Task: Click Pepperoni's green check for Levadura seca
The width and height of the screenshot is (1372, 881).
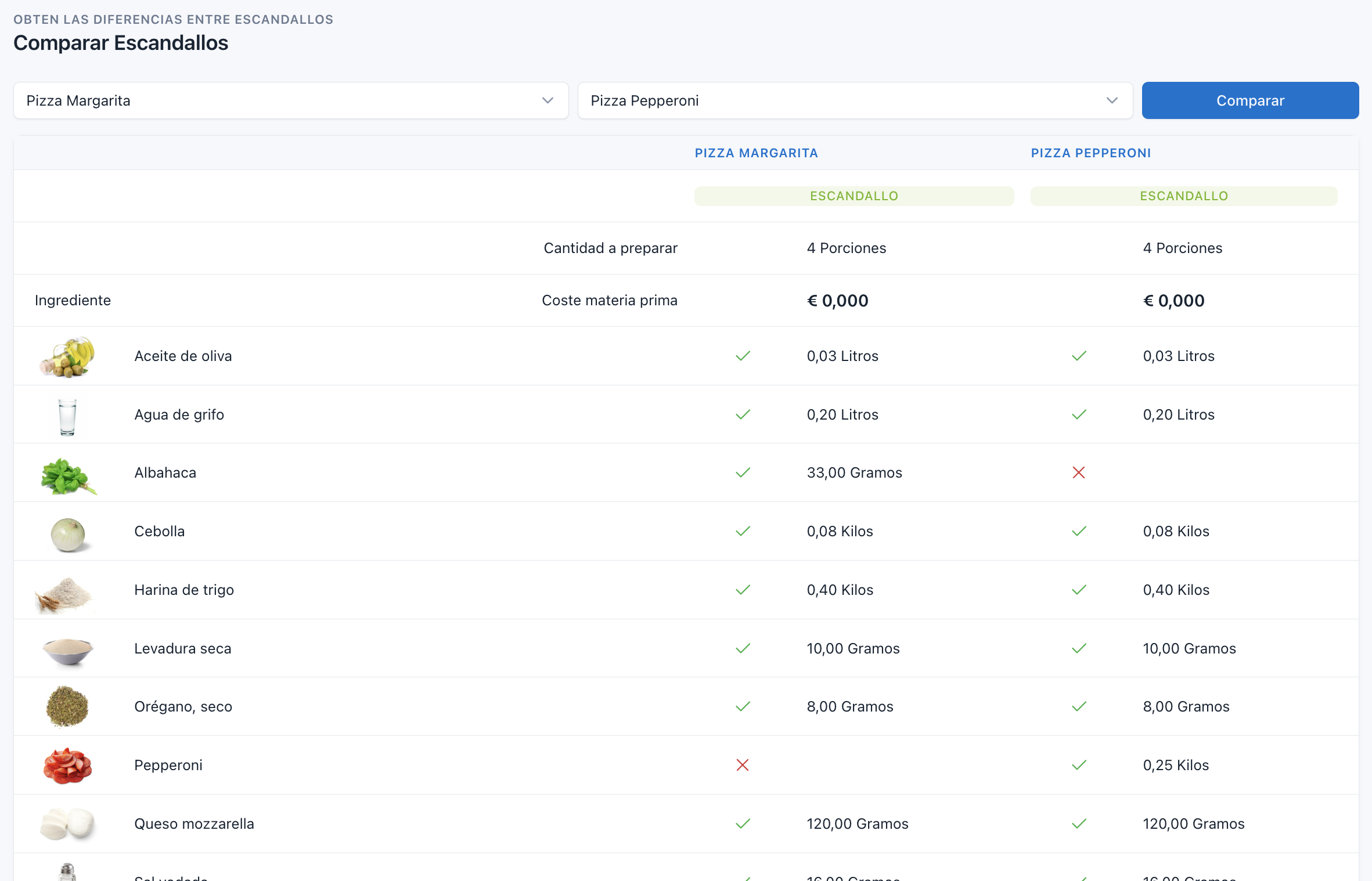Action: [x=1079, y=648]
